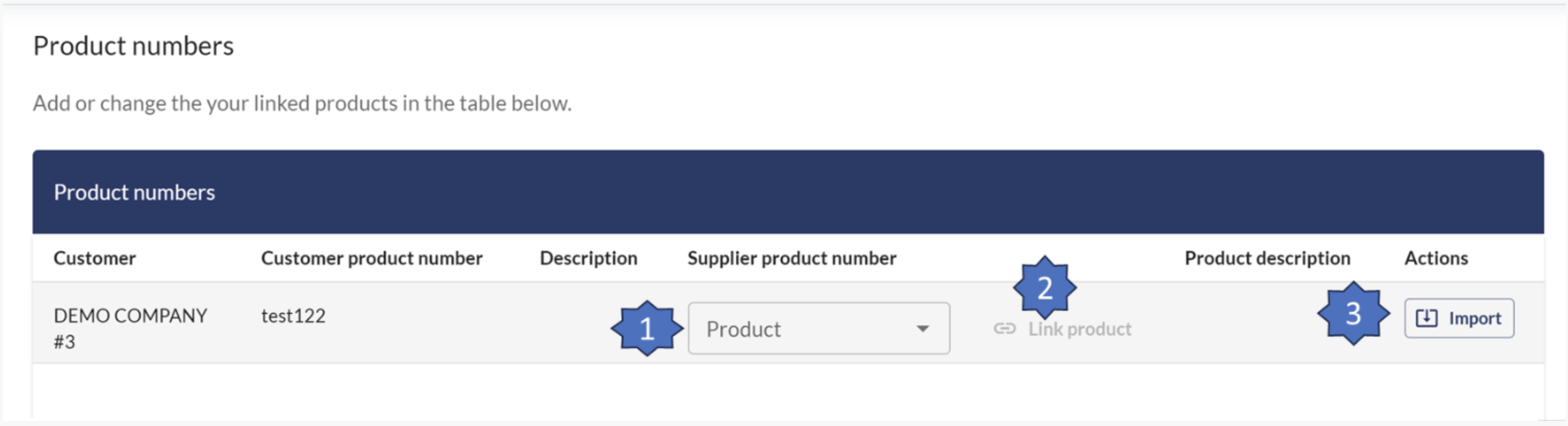
Task: Click the Product dropdown's caret arrow
Action: tap(922, 329)
